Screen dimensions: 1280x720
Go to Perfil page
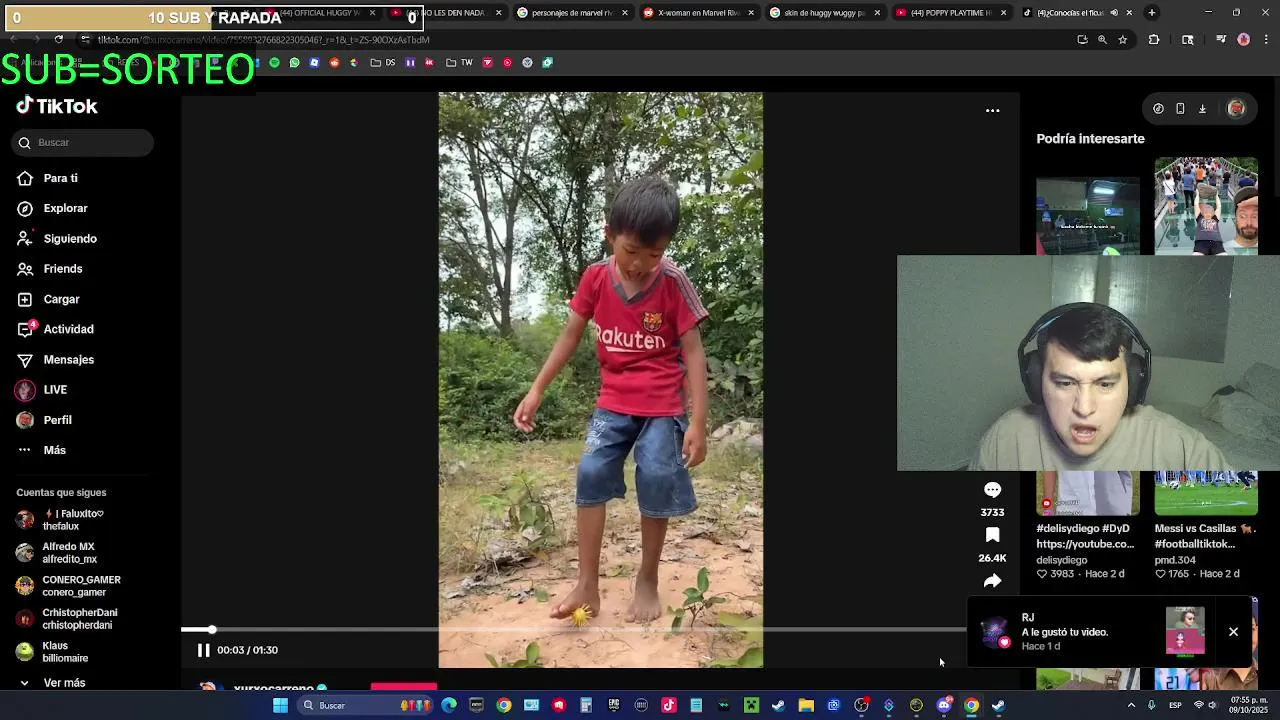coord(57,420)
